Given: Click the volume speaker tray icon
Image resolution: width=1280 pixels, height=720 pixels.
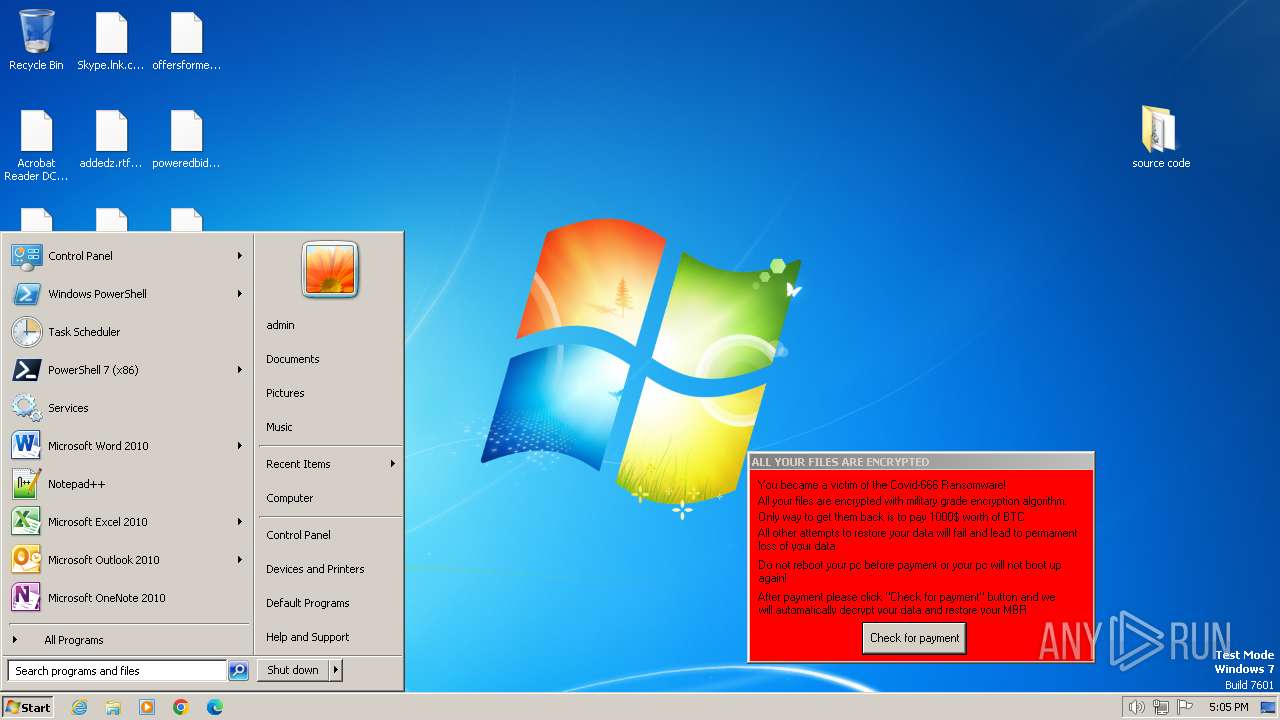Looking at the screenshot, I should click(1136, 707).
